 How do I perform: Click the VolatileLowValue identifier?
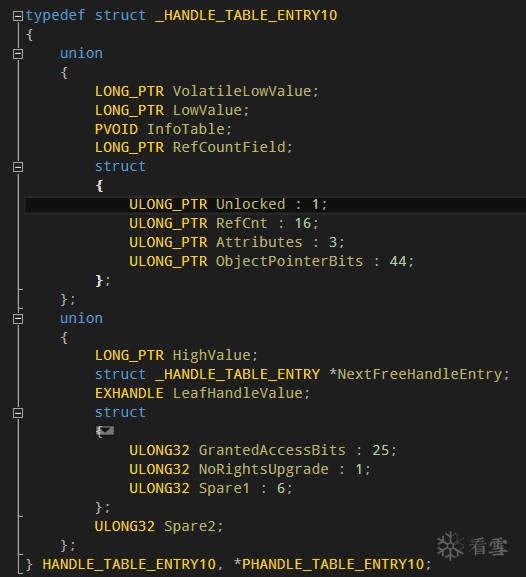point(242,91)
